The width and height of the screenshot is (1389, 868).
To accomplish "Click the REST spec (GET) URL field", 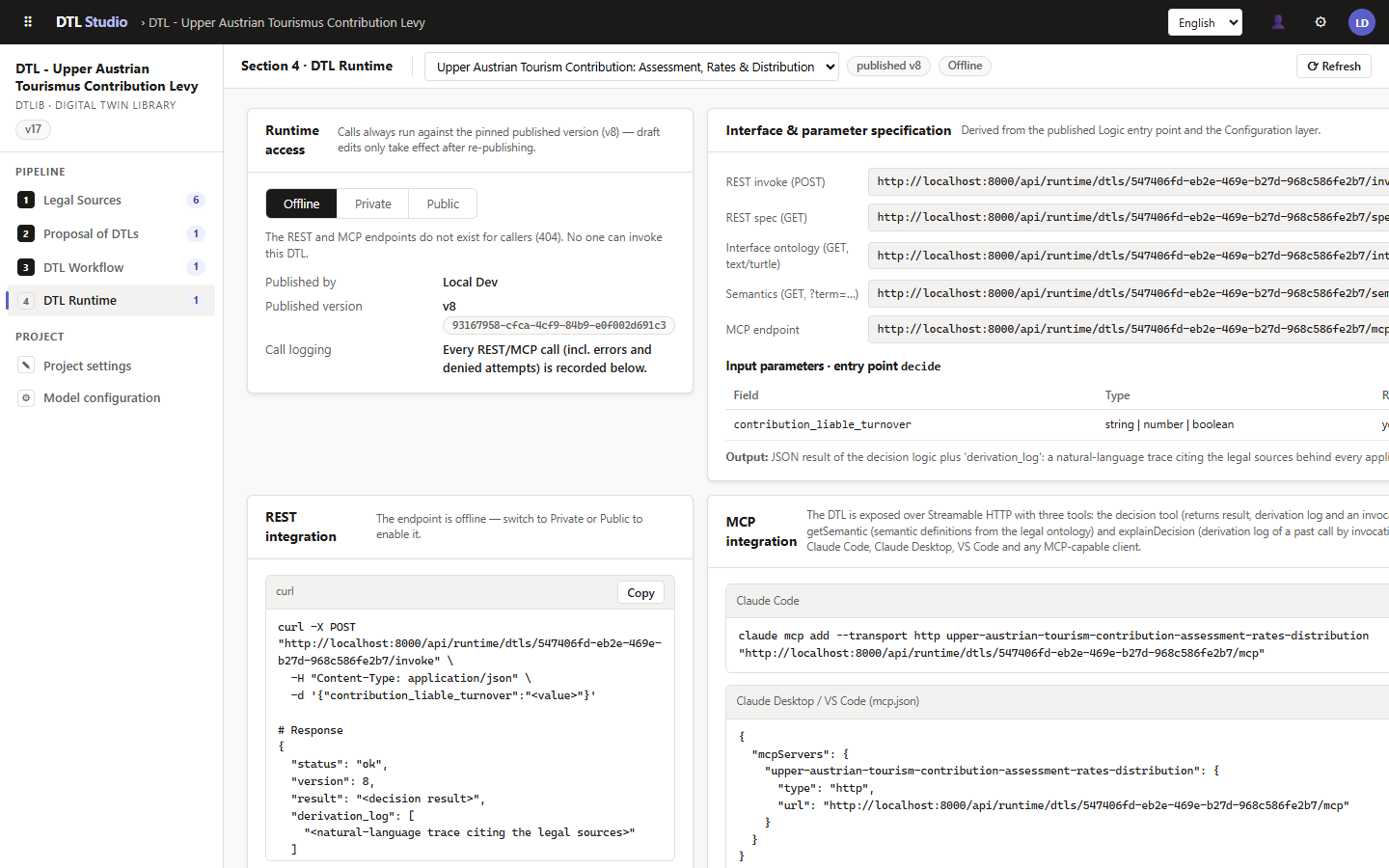I will (x=1129, y=217).
